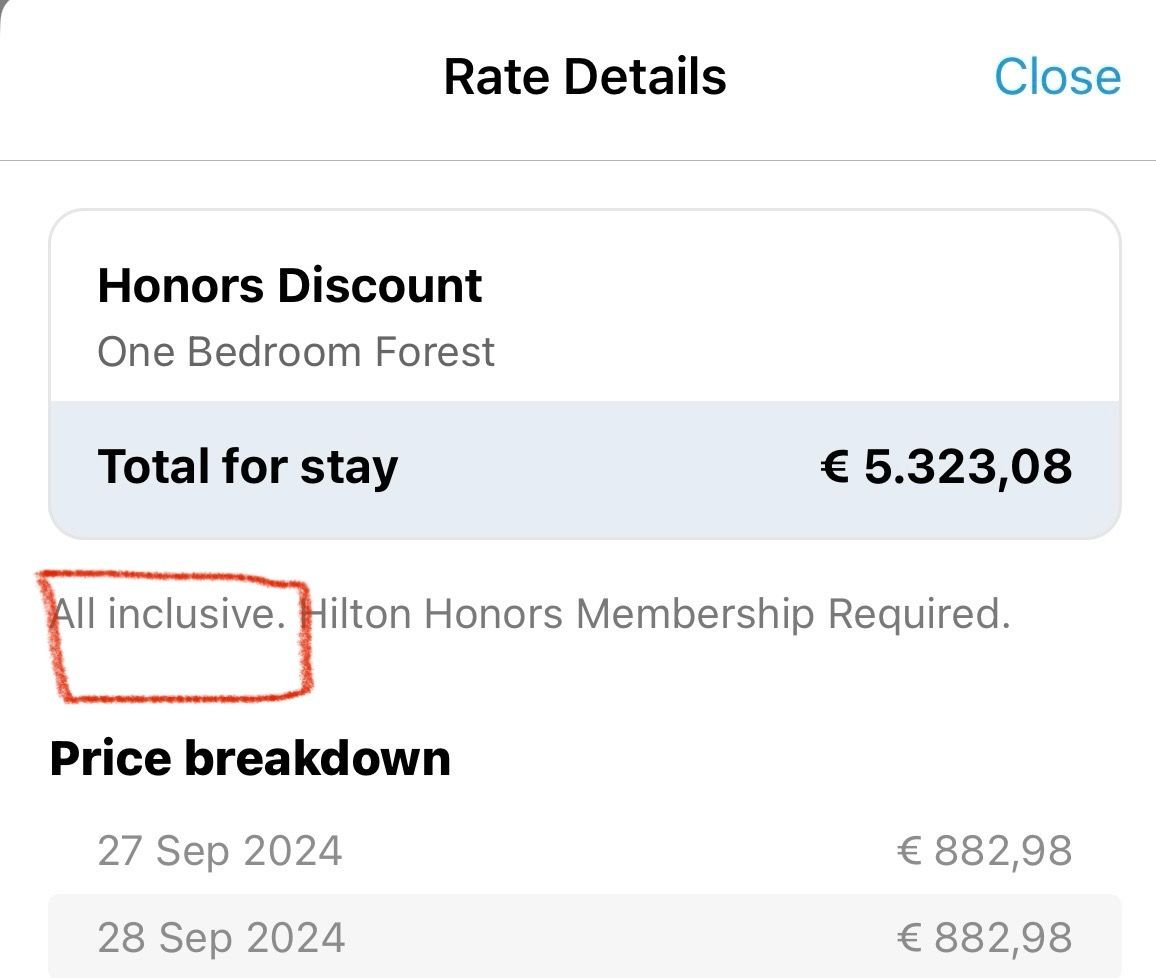Tap Hilton Honors Membership Required notice
This screenshot has height=978, width=1156.
tap(655, 613)
